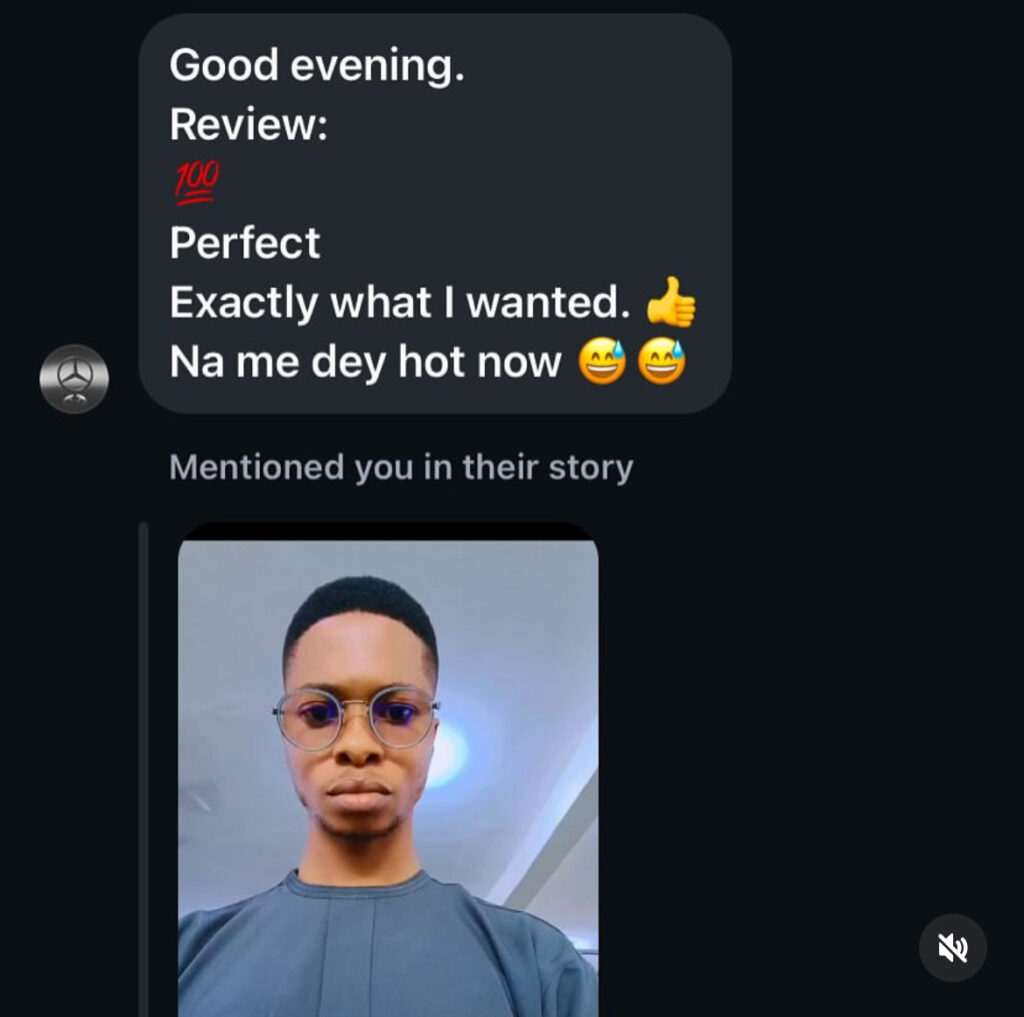The width and height of the screenshot is (1024, 1017).
Task: Open the Mercedes logo profile avatar
Action: tap(74, 379)
